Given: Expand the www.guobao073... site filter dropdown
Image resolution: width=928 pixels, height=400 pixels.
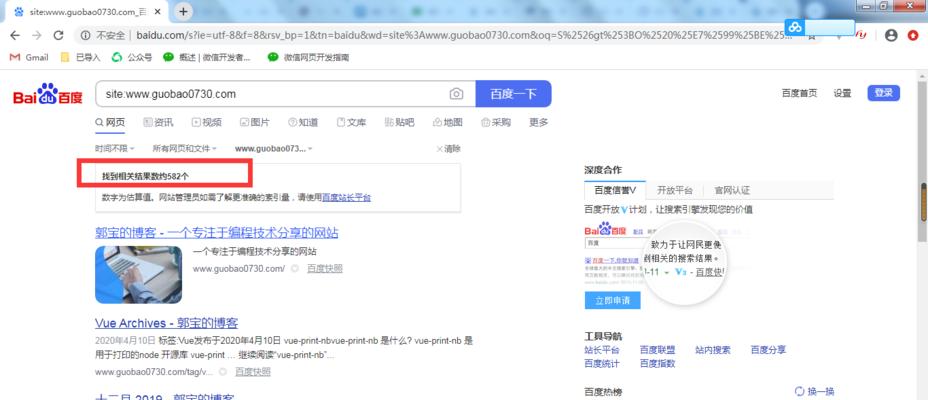Looking at the screenshot, I should tap(273, 149).
